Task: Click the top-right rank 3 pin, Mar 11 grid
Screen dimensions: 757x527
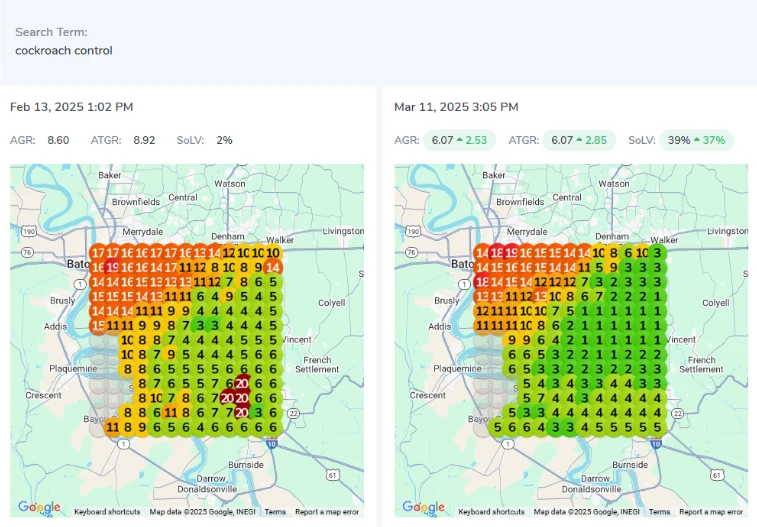Action: (656, 253)
